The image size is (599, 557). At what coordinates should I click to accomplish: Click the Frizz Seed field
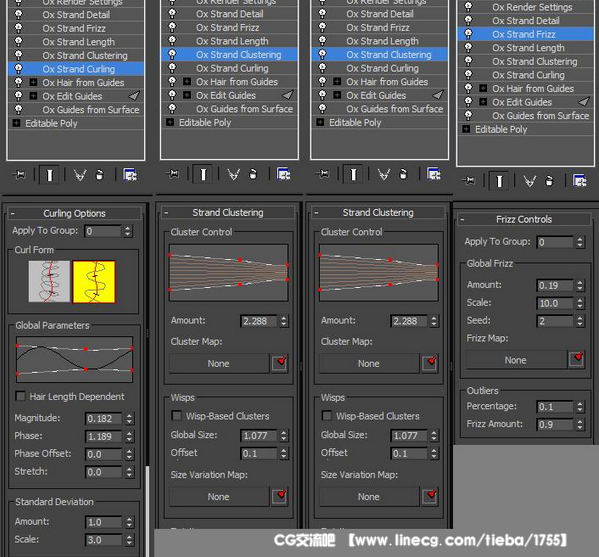tap(555, 321)
